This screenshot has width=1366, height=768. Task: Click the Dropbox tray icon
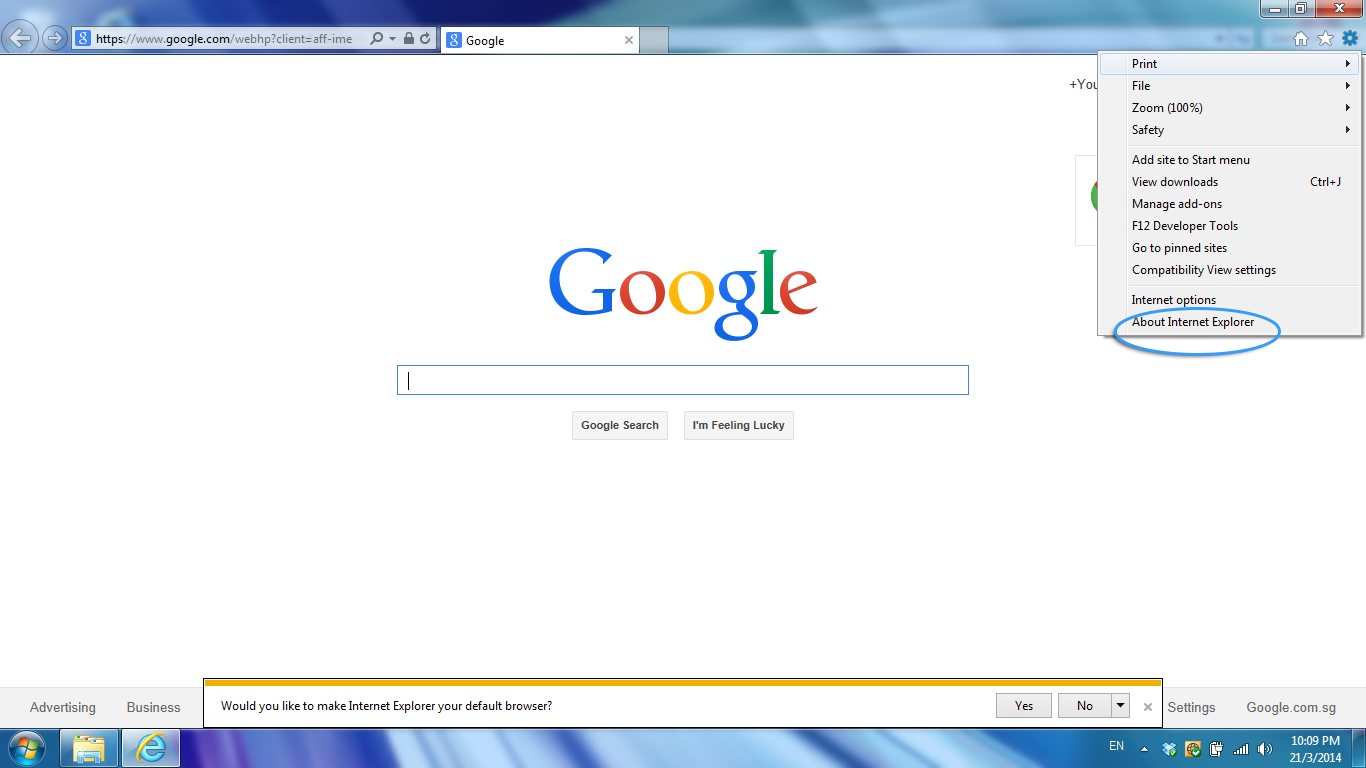(1170, 749)
